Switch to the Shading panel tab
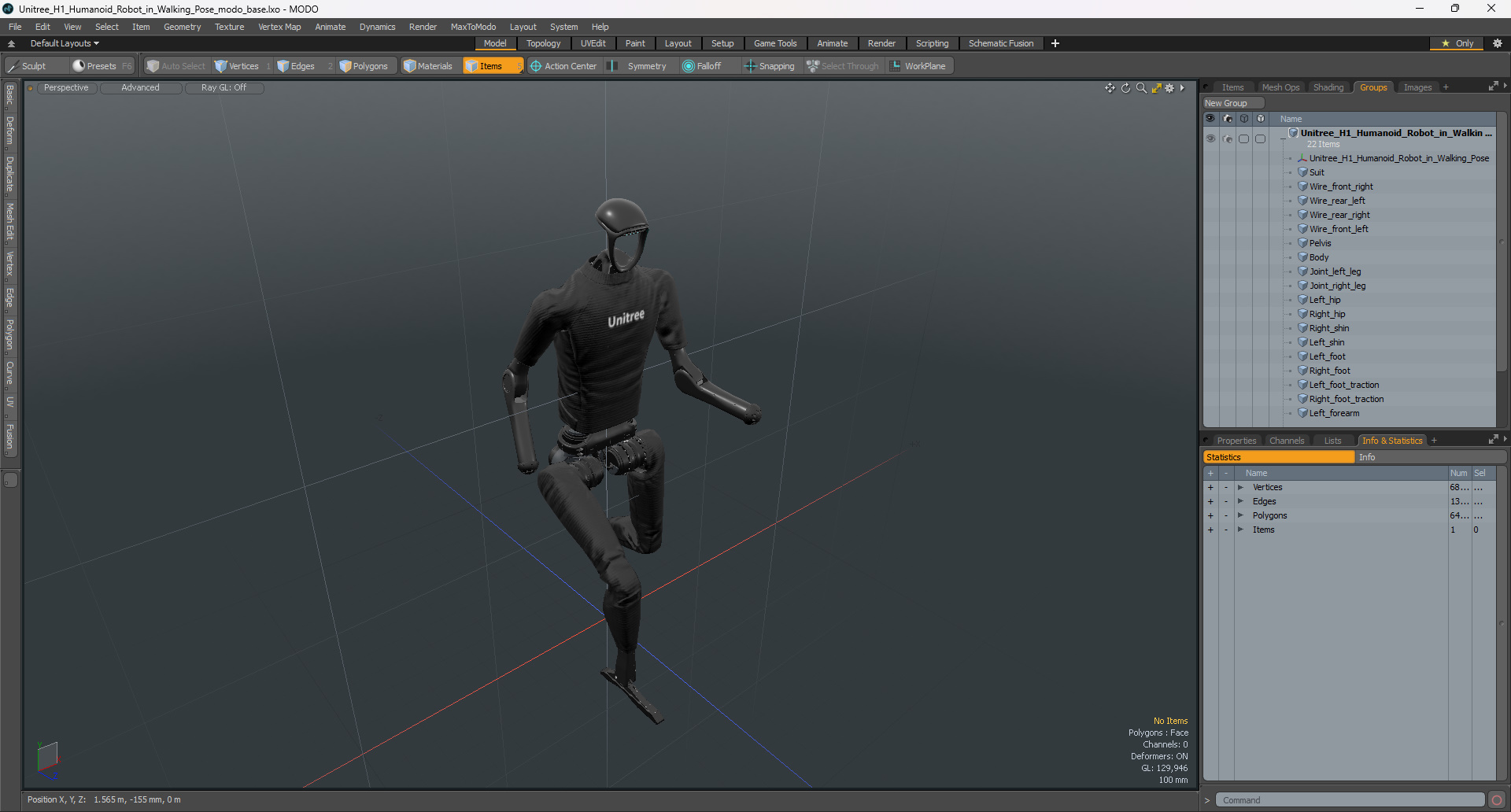Viewport: 1511px width, 812px height. (x=1328, y=87)
